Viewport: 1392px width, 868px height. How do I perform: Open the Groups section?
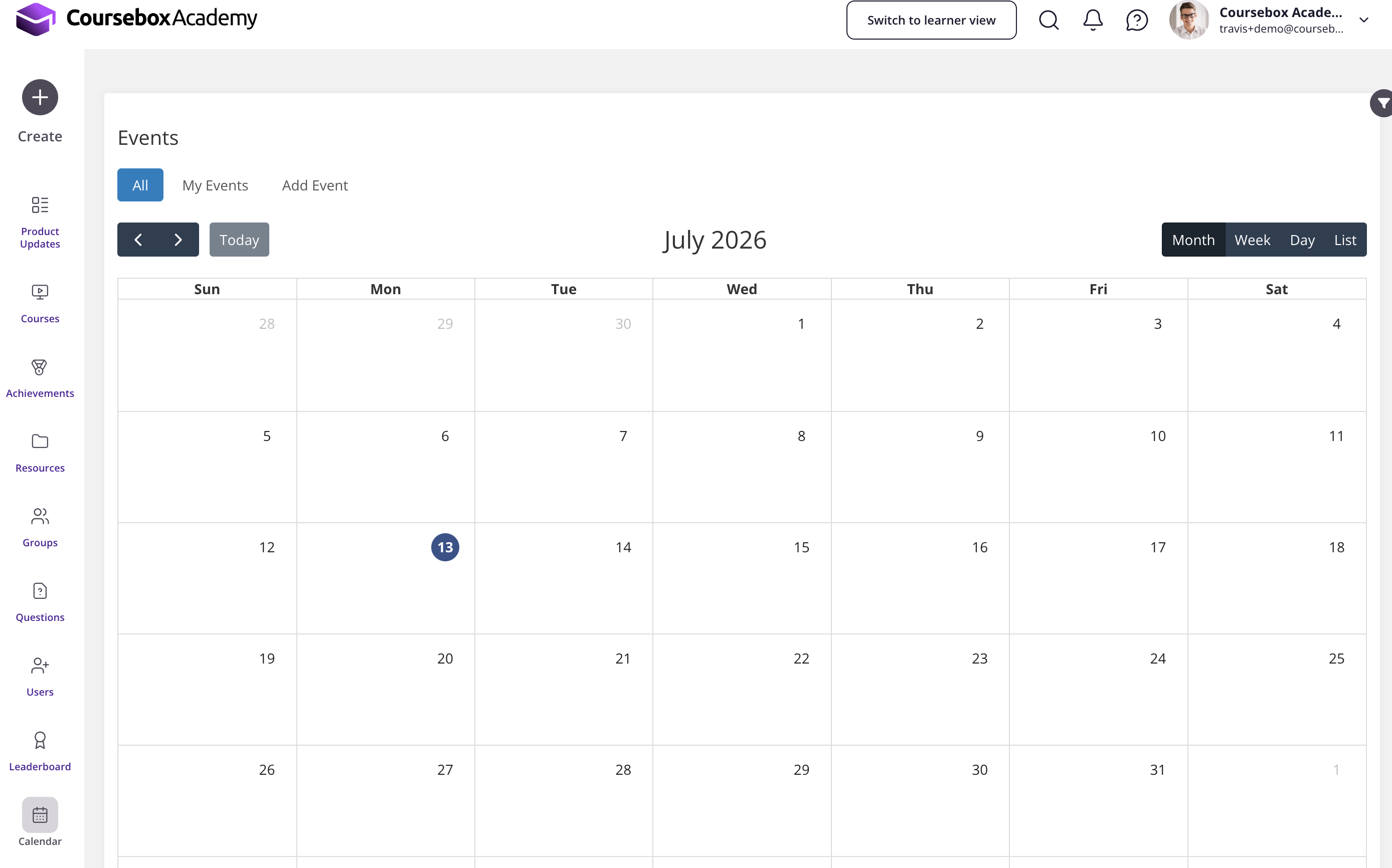tap(40, 528)
